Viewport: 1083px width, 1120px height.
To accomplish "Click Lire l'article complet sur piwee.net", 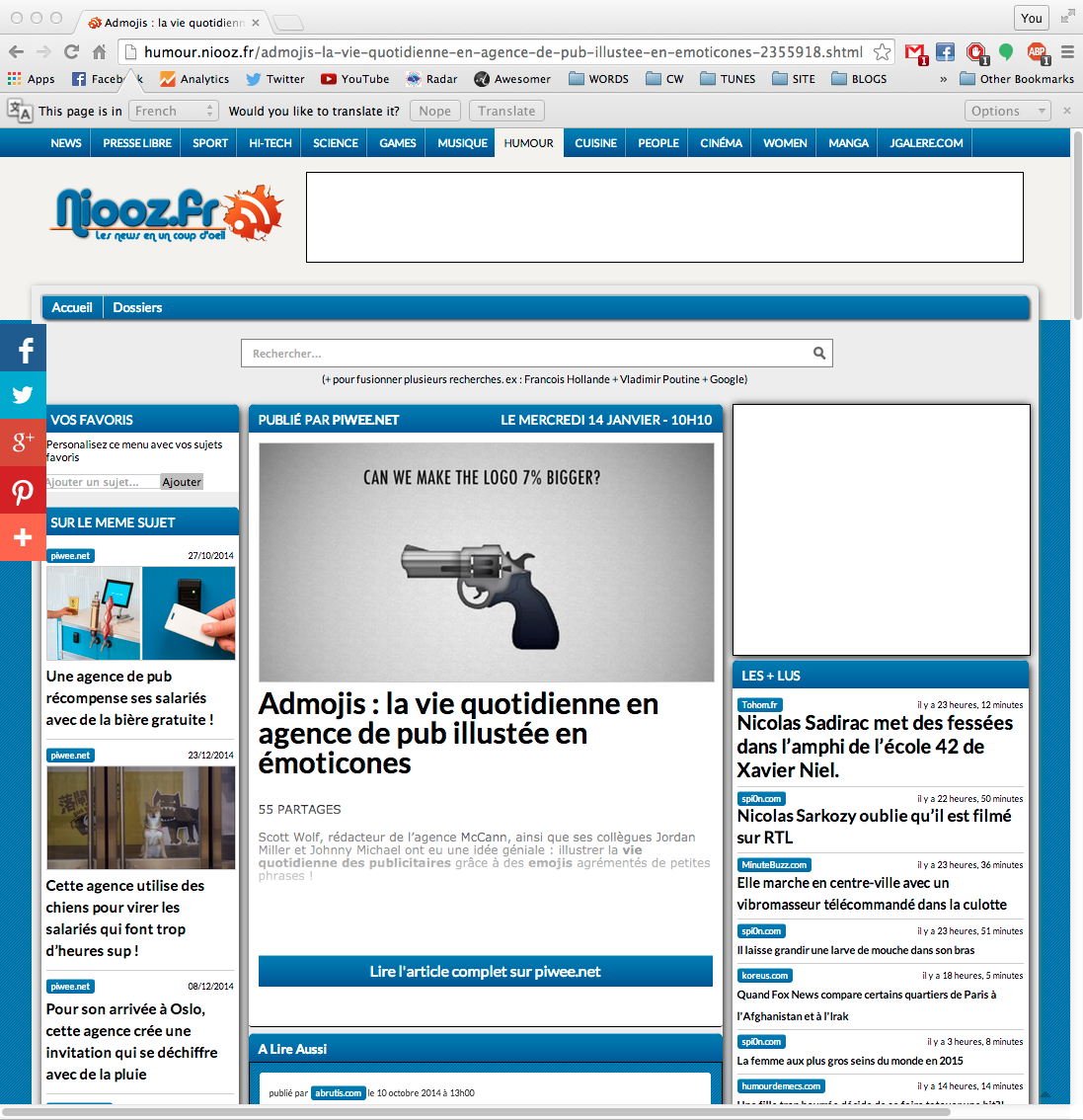I will pos(486,972).
